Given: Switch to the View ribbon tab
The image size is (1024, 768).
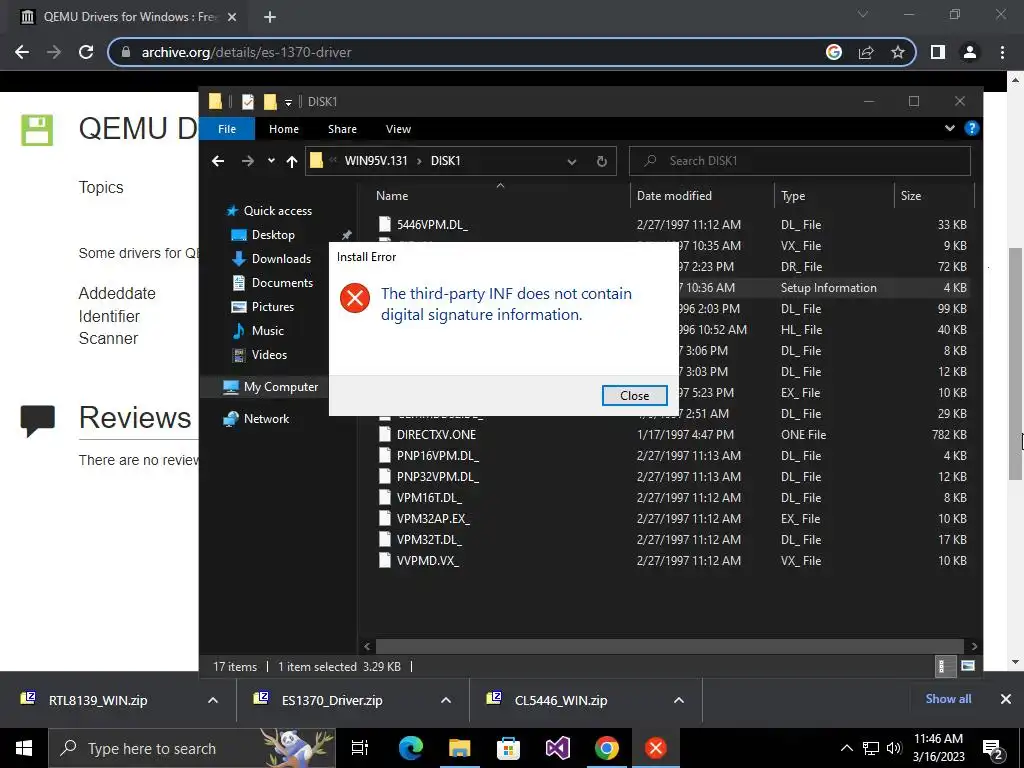Looking at the screenshot, I should (398, 129).
